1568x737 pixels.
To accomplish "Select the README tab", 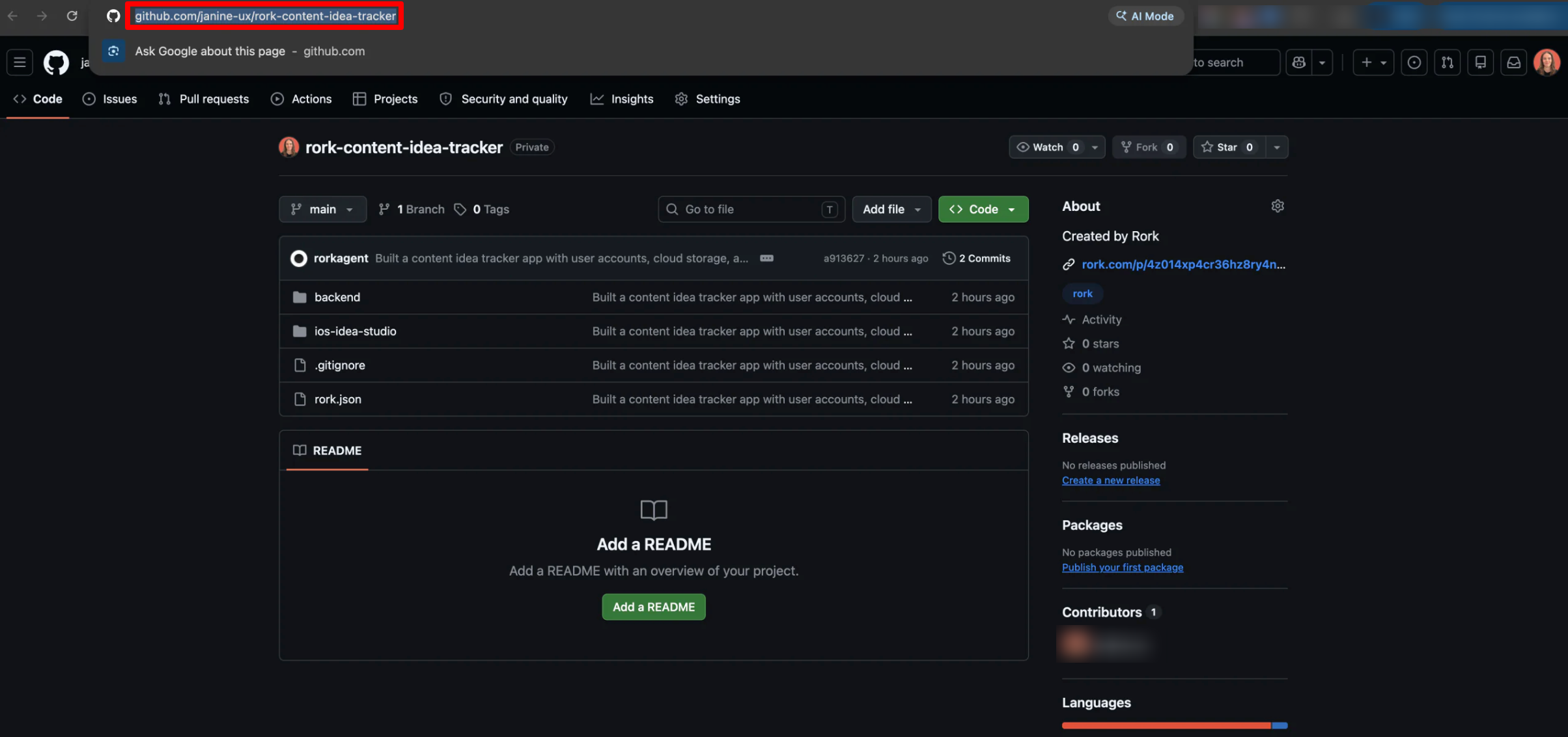I will tap(327, 451).
